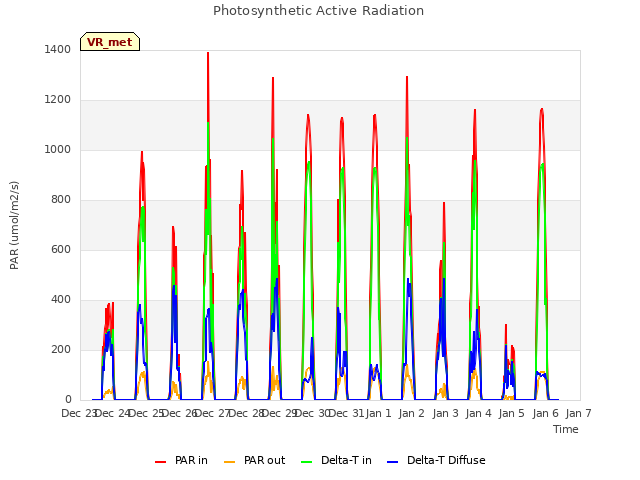Click the y-axis label PAR (umol/m2/s)

(14, 225)
